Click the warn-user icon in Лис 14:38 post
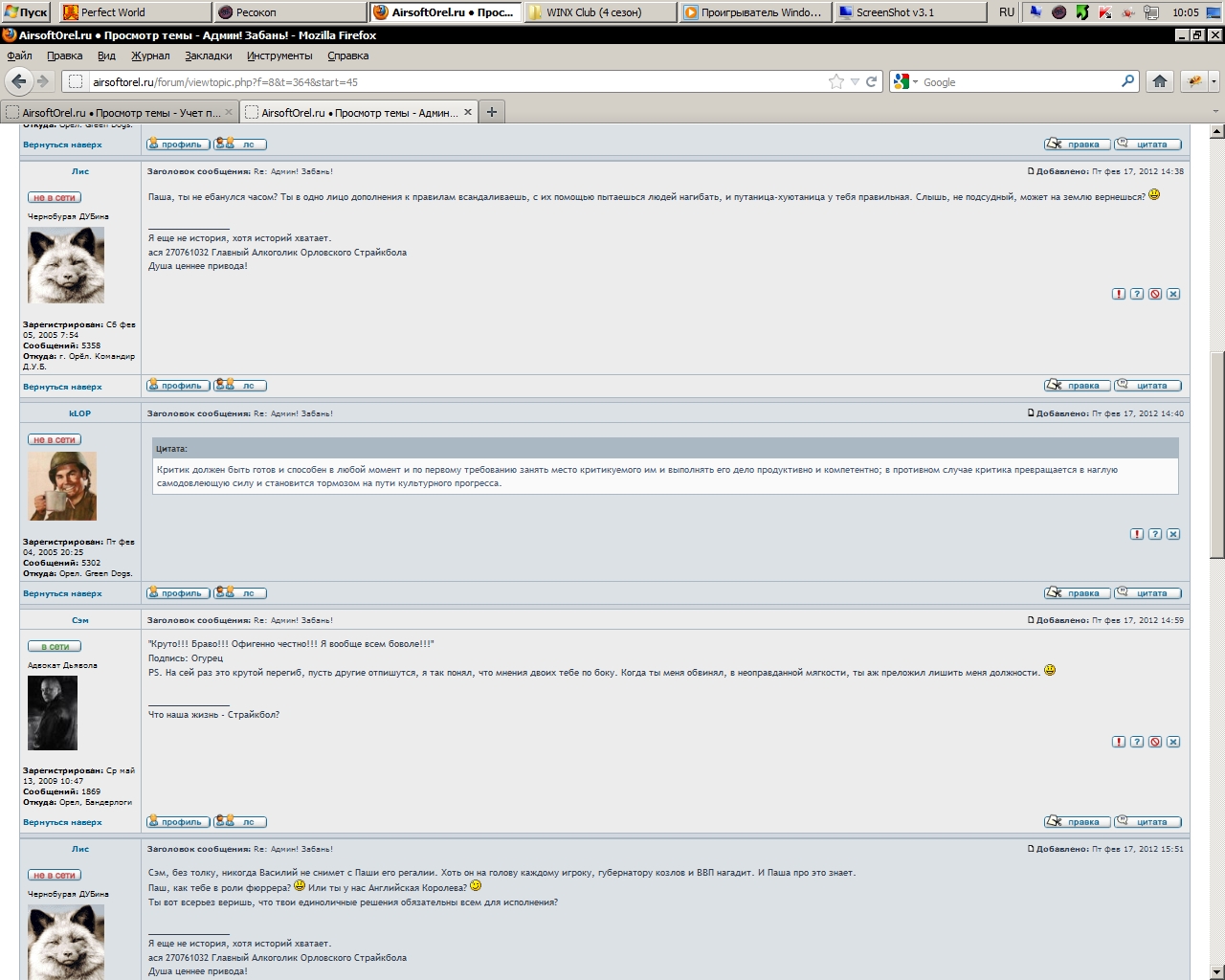This screenshot has height=980, width=1225. (1154, 294)
